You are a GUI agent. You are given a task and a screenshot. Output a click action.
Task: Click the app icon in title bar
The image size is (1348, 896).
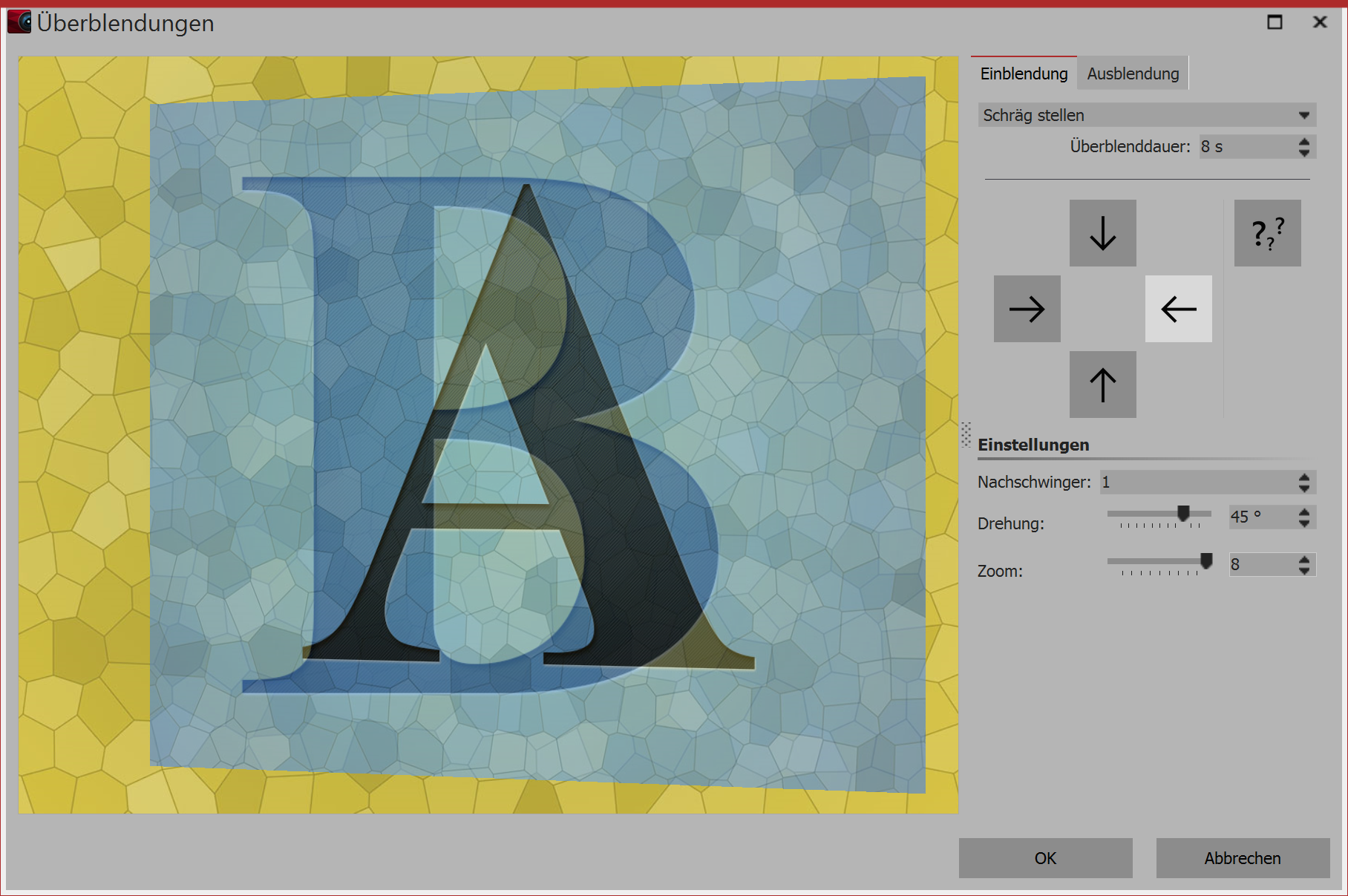point(19,22)
